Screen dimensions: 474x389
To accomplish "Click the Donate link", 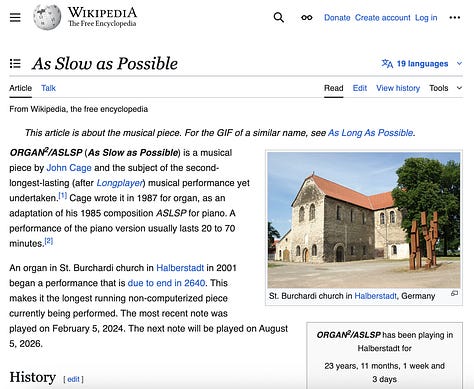I will (337, 17).
